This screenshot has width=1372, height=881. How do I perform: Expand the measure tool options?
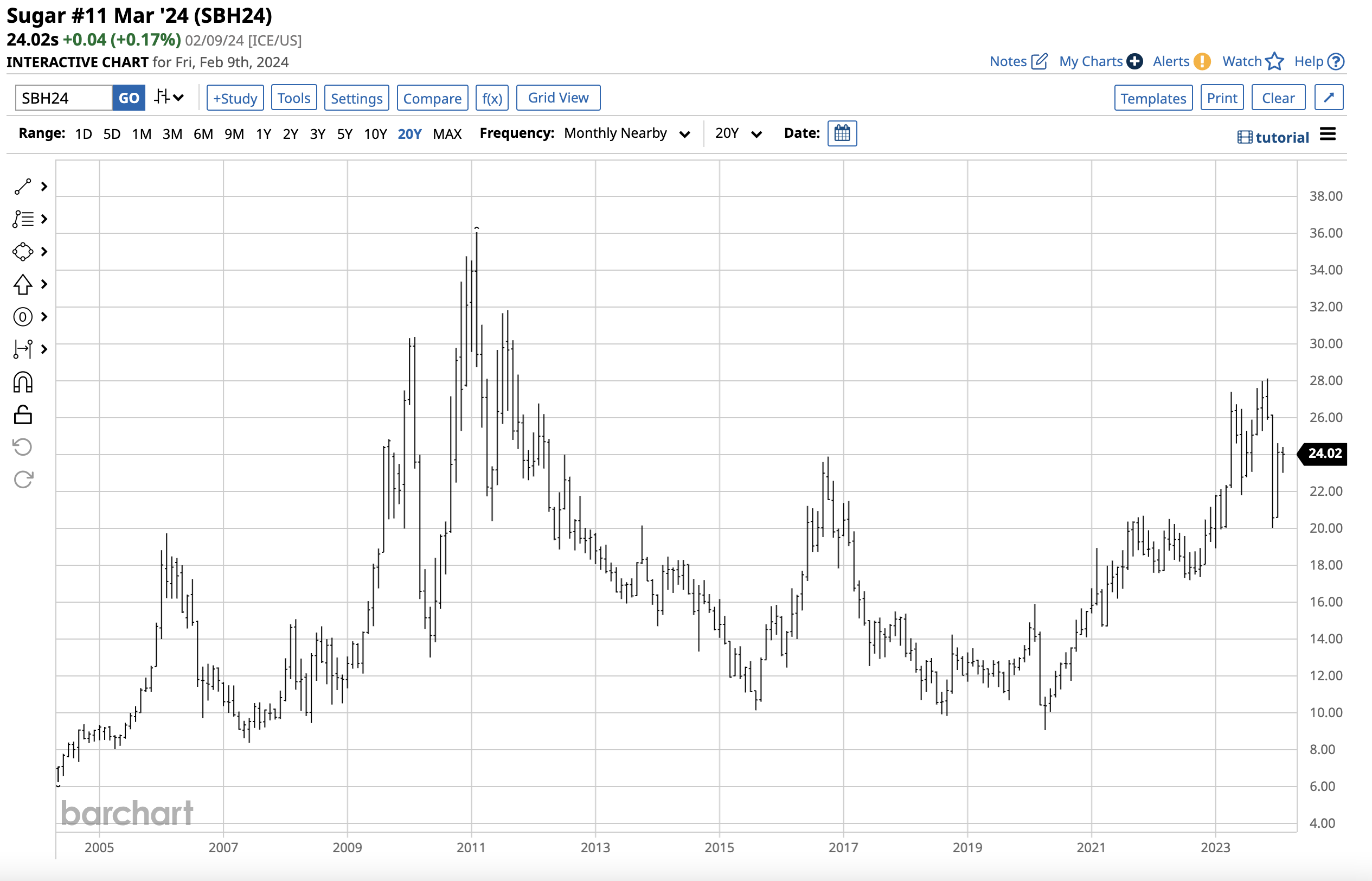click(x=44, y=349)
